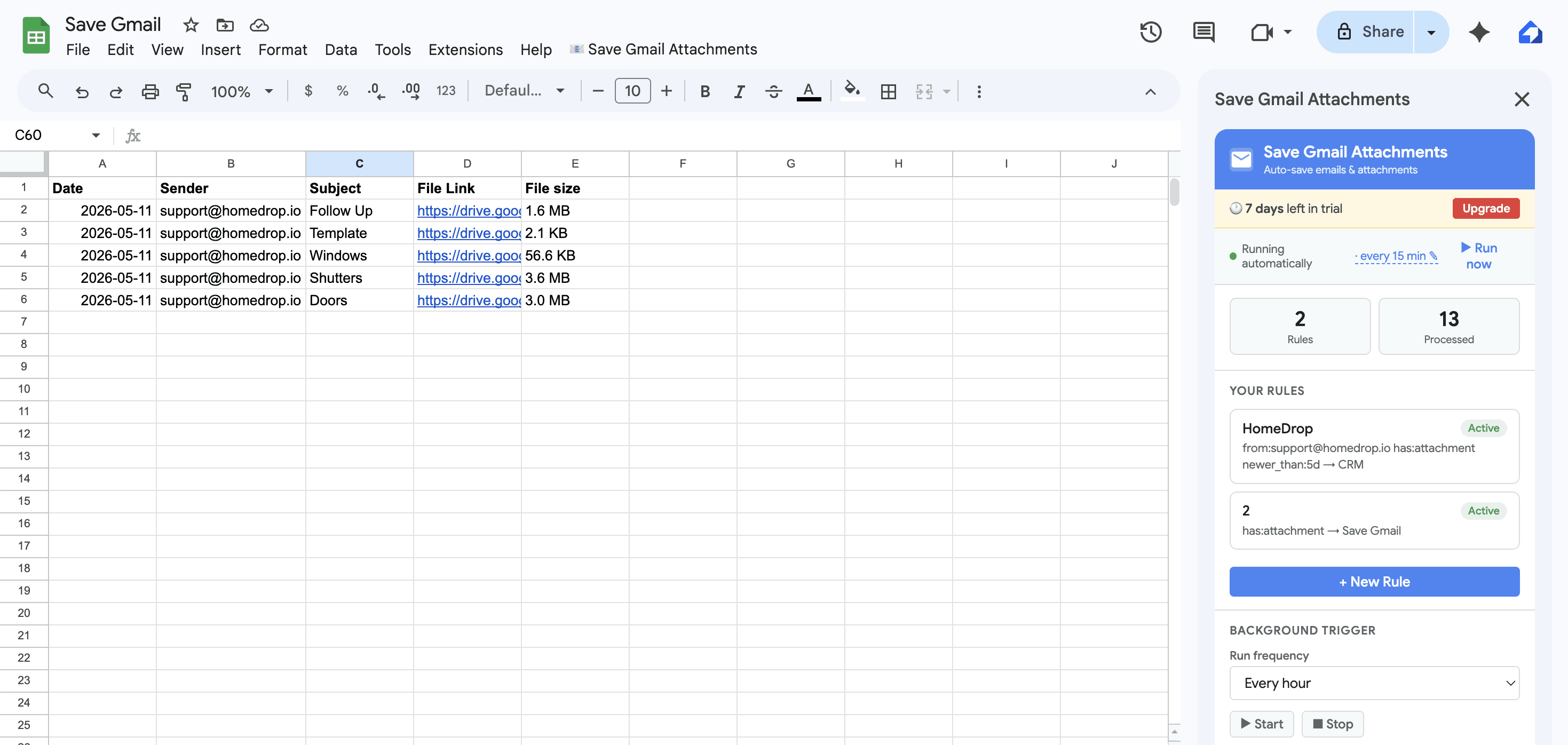The image size is (1568, 745).
Task: Print the spreadsheet
Action: coord(150,91)
